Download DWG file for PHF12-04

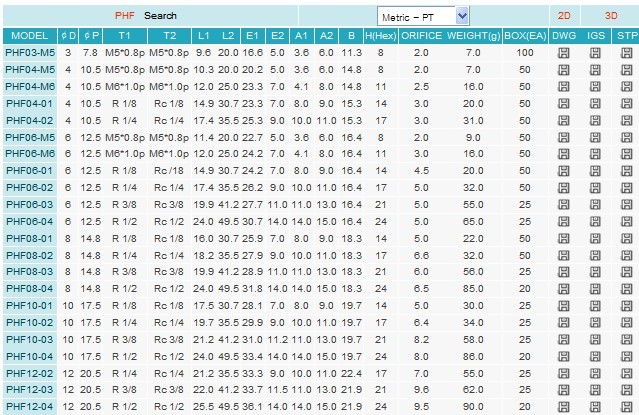click(x=564, y=407)
